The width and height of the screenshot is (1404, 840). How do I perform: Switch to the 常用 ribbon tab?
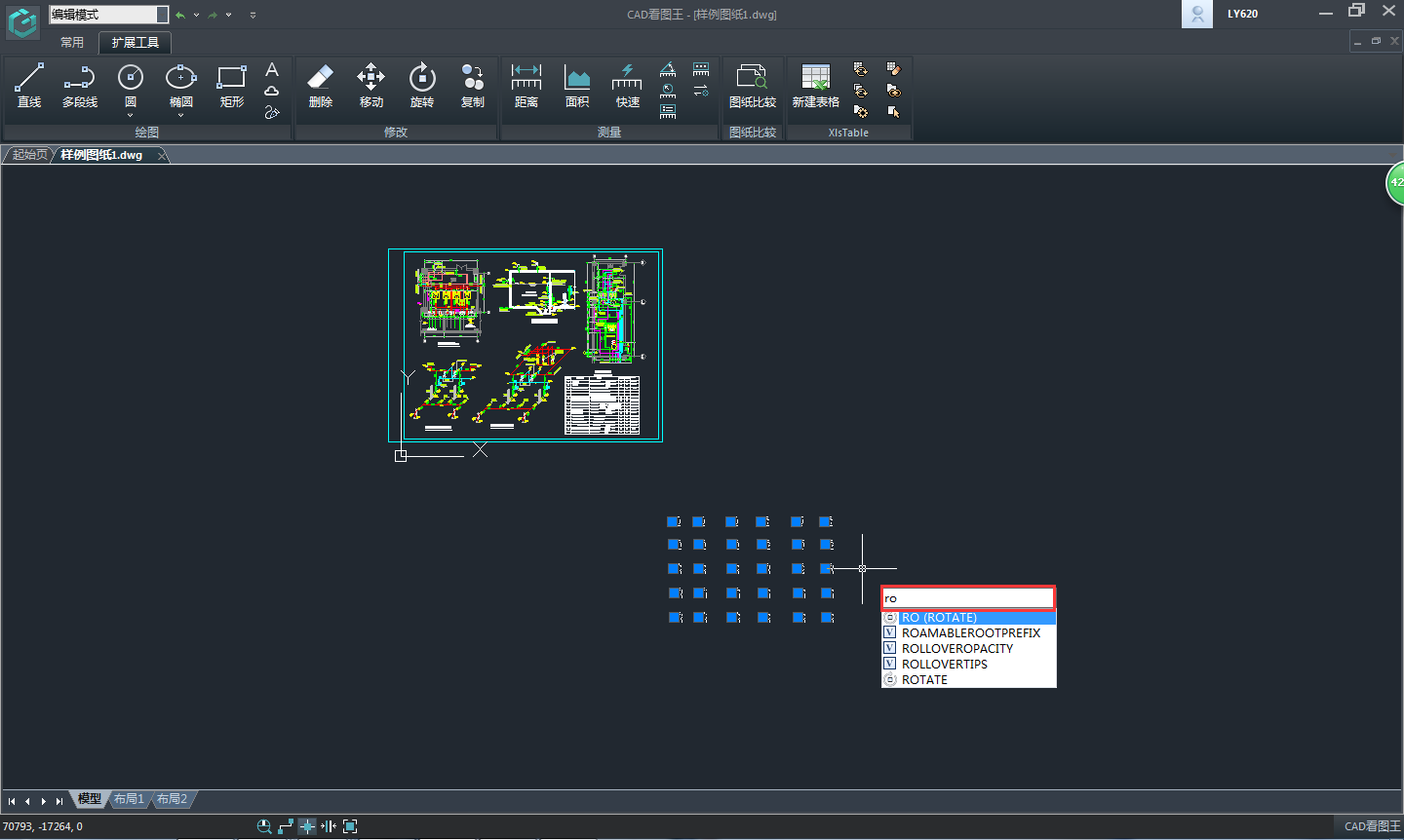click(72, 43)
